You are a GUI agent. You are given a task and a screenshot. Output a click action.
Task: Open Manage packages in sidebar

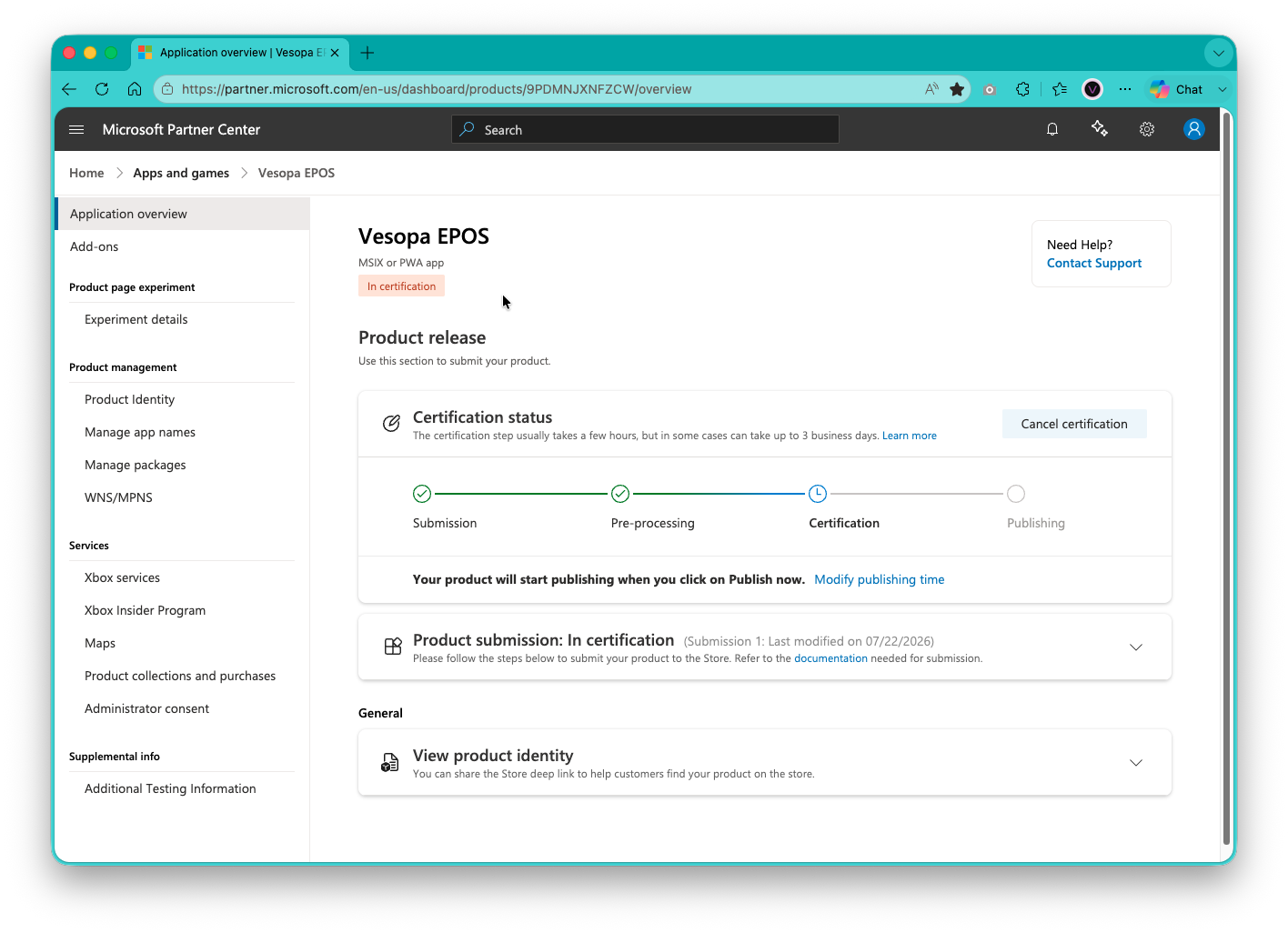click(x=136, y=465)
